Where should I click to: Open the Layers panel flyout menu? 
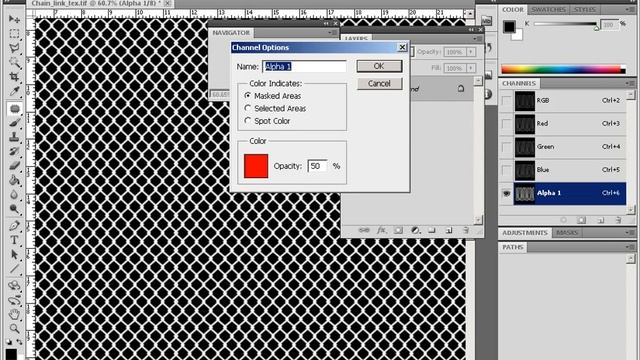(477, 38)
